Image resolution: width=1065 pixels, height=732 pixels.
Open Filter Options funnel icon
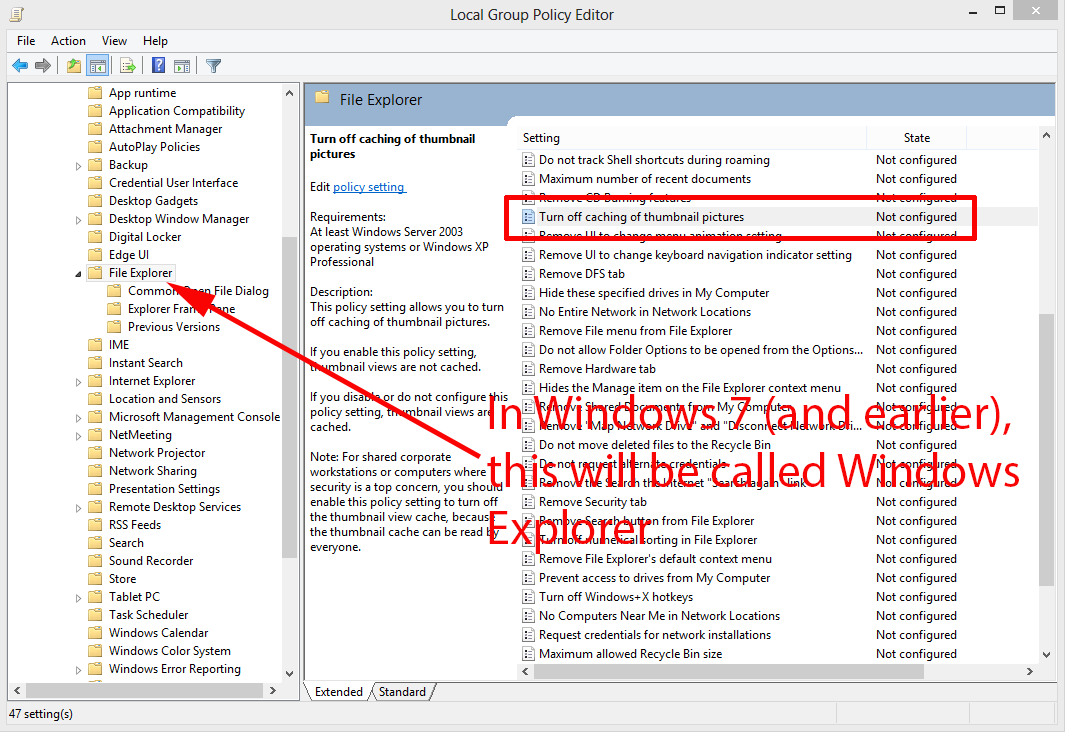click(213, 66)
